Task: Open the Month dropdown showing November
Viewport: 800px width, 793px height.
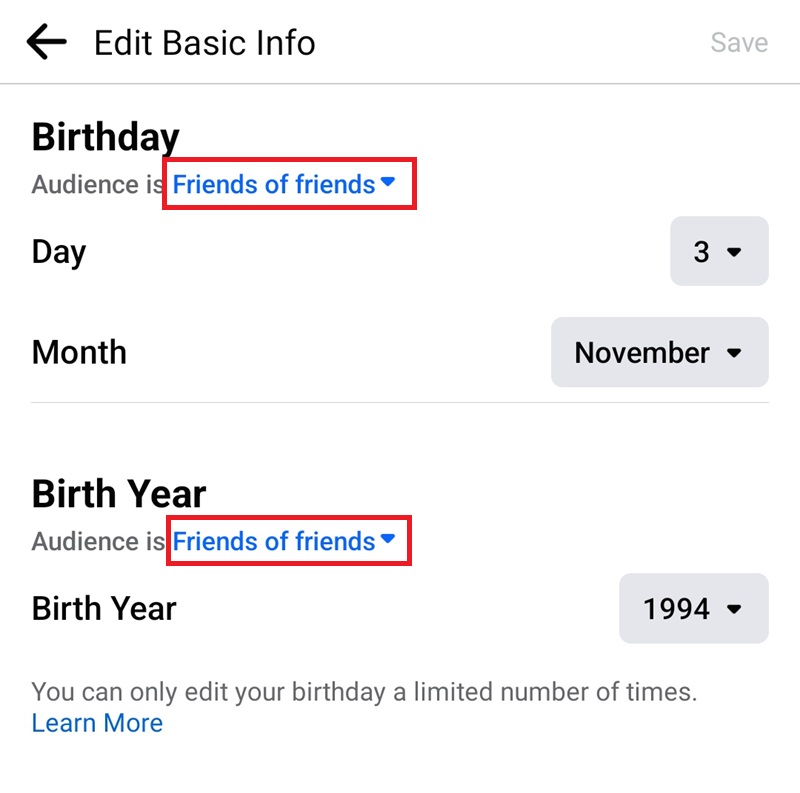Action: click(x=659, y=353)
